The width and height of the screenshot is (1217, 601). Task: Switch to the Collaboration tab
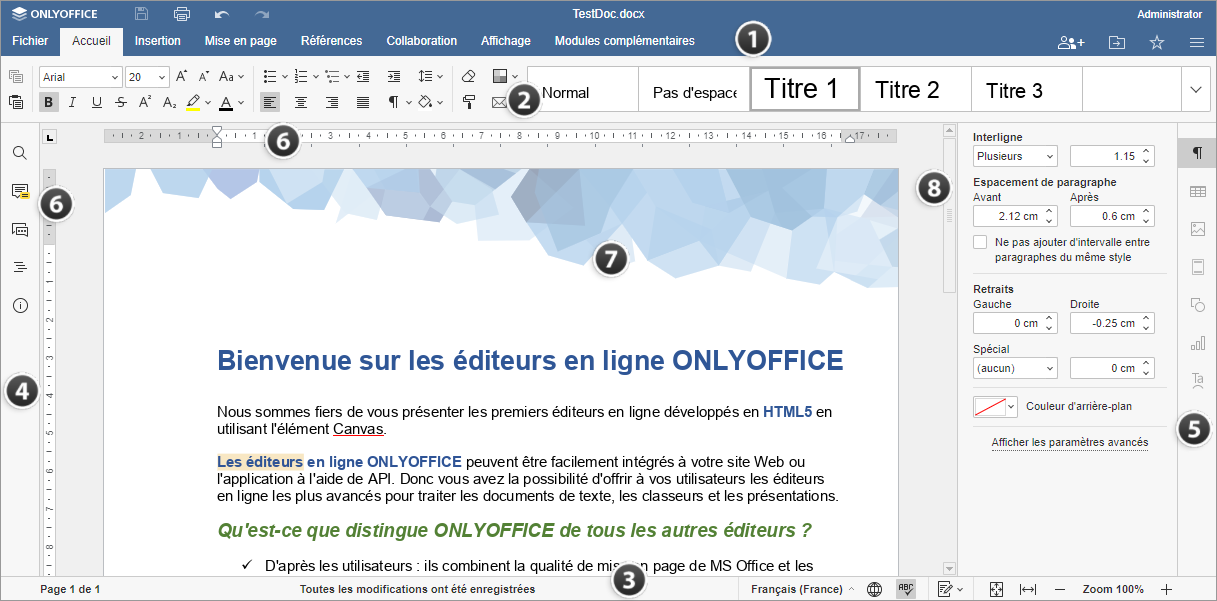(422, 41)
